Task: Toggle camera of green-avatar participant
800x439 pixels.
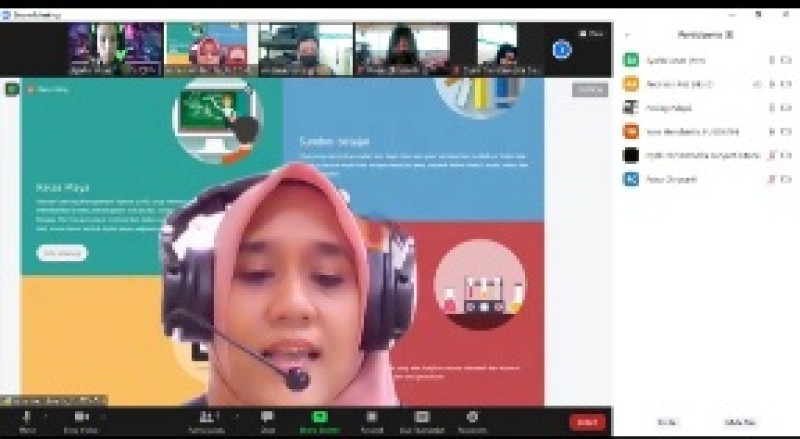Action: click(x=786, y=60)
